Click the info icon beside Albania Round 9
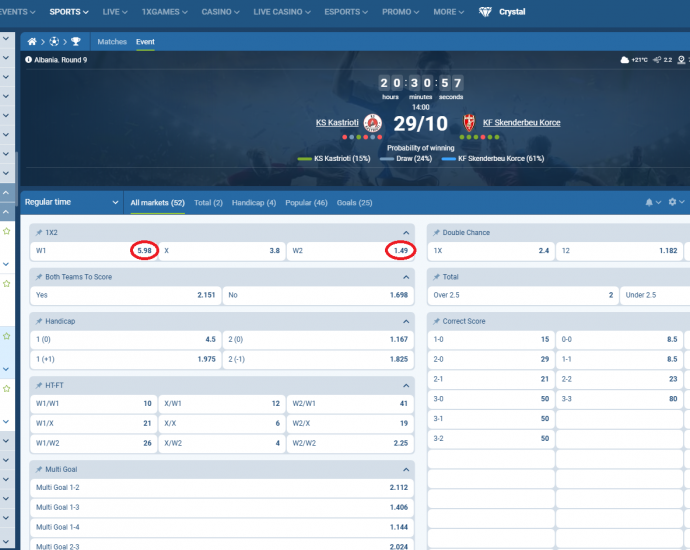 click(x=29, y=60)
